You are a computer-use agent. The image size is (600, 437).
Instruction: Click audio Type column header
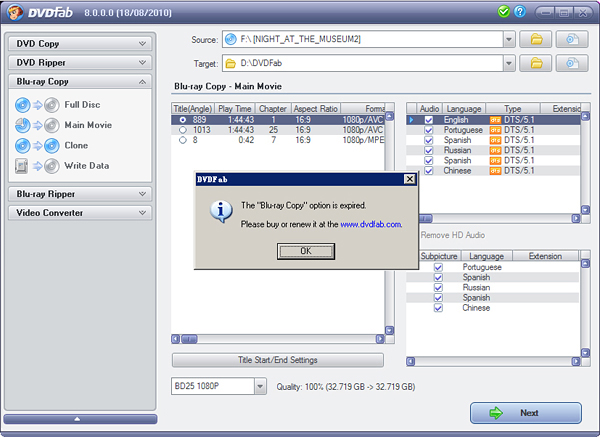pyautogui.click(x=512, y=109)
